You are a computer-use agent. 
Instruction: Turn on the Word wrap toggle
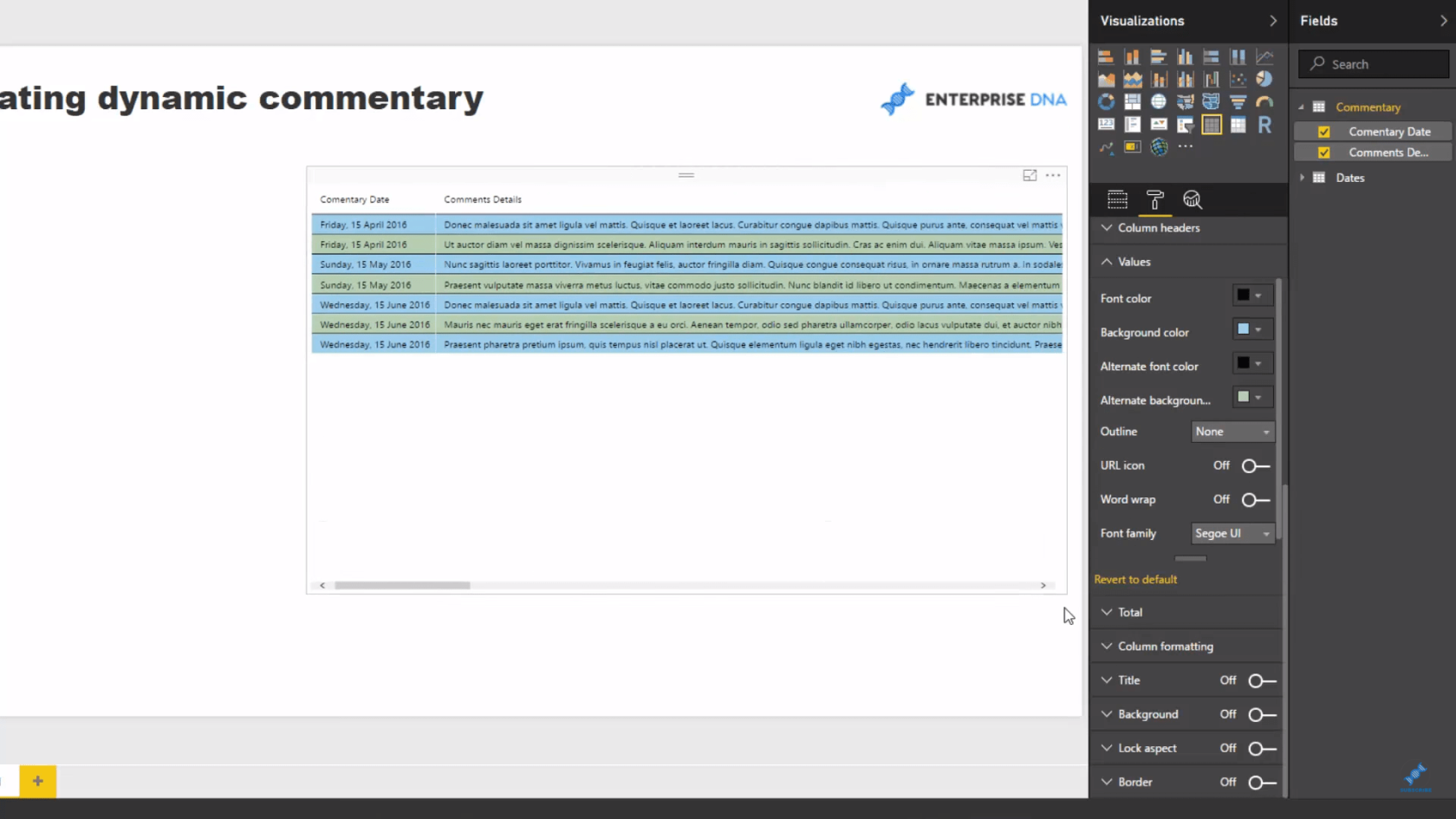point(1256,500)
